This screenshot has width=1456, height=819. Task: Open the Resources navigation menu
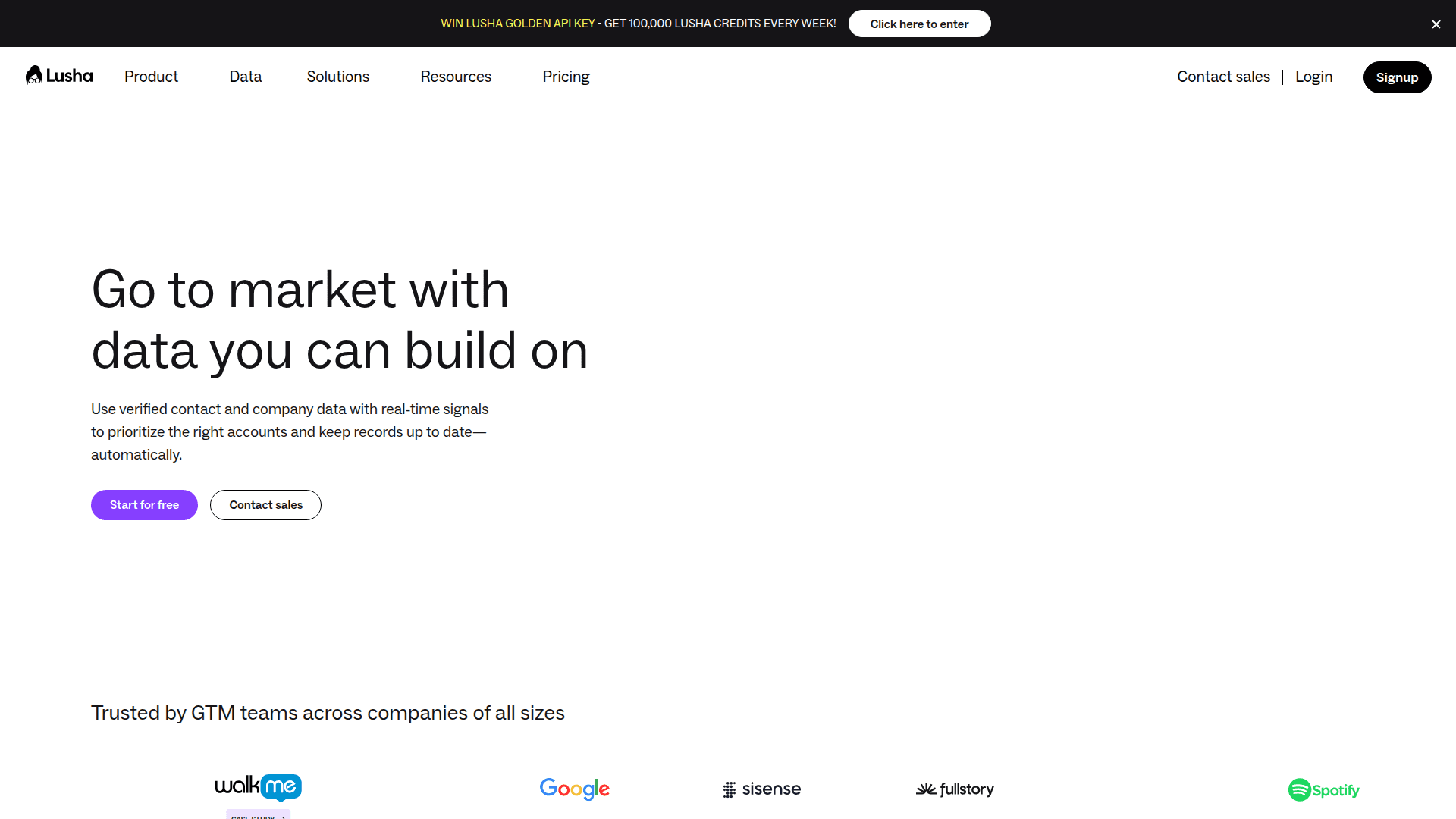(455, 77)
